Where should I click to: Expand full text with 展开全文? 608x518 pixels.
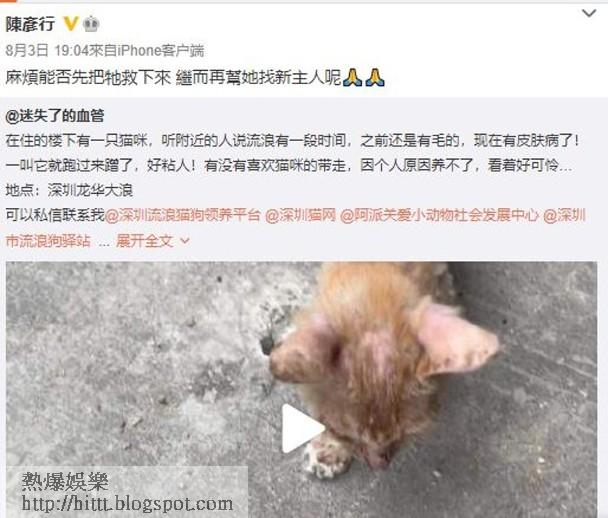pos(144,241)
